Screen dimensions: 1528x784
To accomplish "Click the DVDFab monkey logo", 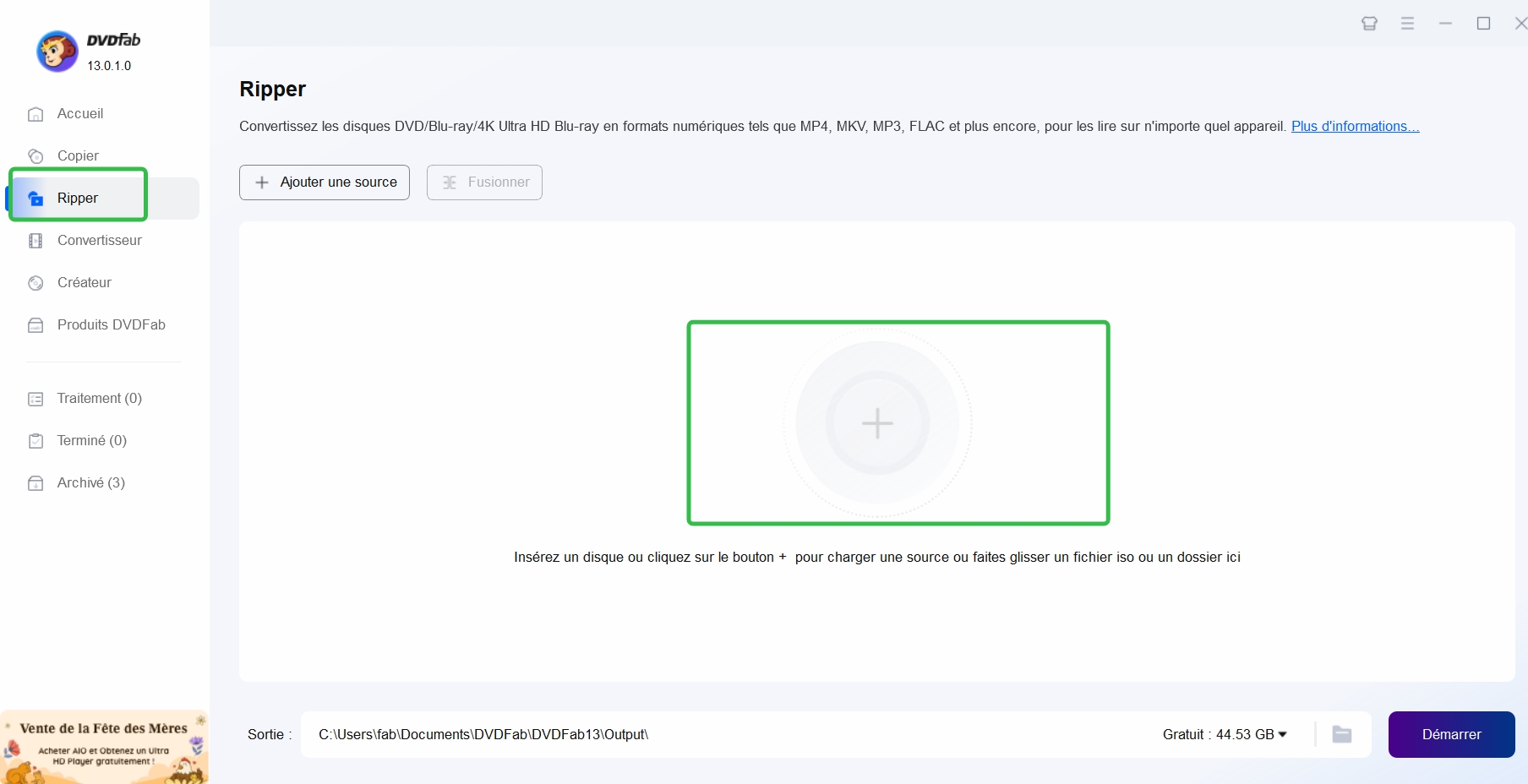I will point(57,52).
